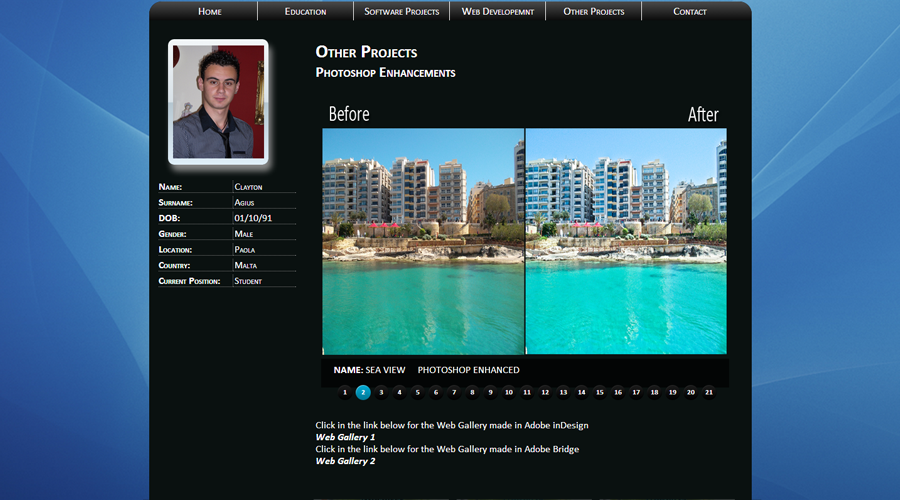900x500 pixels.
Task: Select slide bullet 12
Action: 545,393
